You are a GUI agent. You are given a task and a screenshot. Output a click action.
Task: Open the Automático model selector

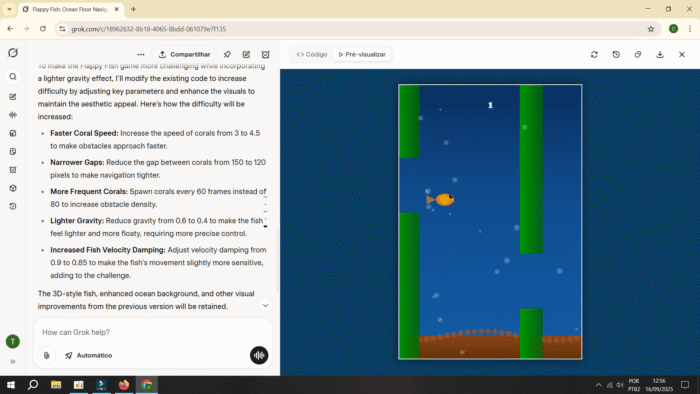tap(88, 356)
